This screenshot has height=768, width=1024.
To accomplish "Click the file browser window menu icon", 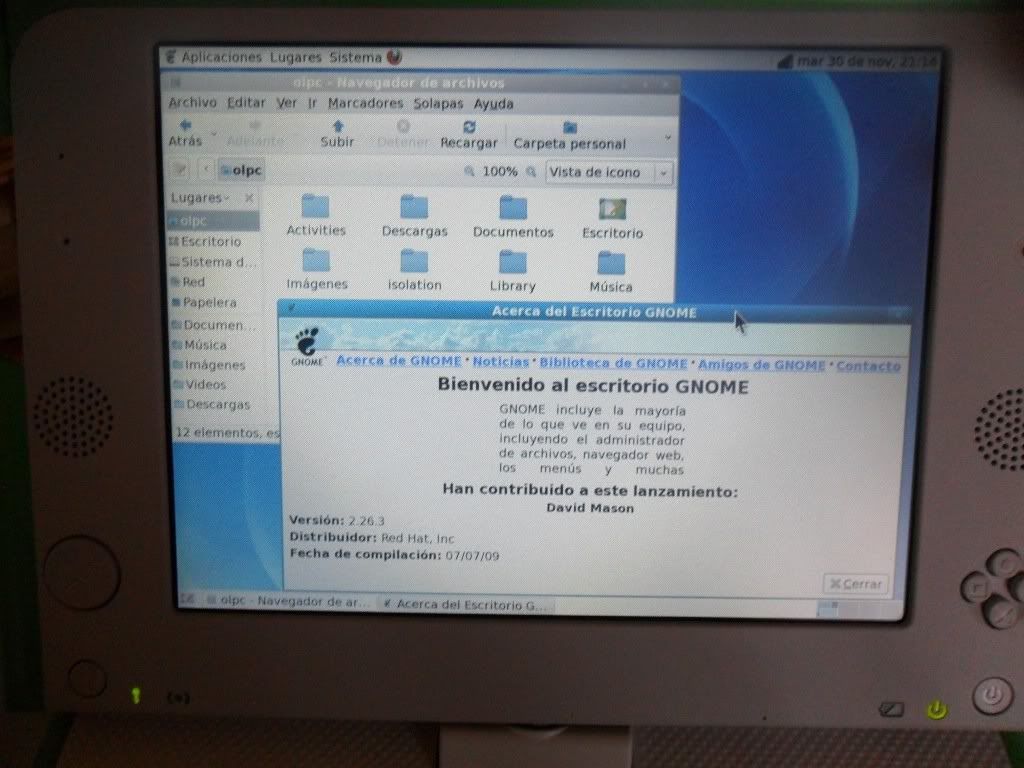I will pos(175,82).
